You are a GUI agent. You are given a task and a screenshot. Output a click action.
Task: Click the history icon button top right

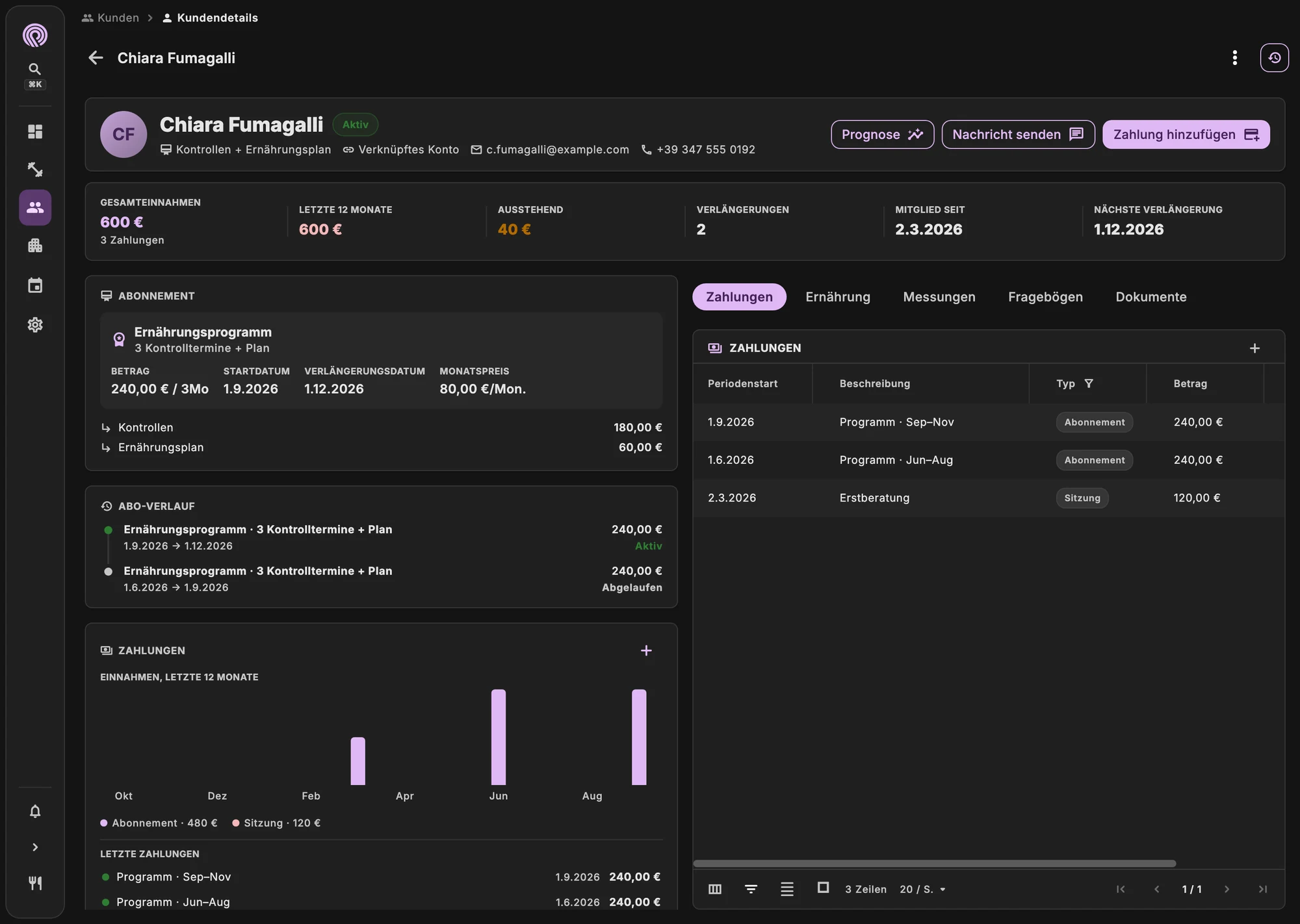(x=1274, y=58)
